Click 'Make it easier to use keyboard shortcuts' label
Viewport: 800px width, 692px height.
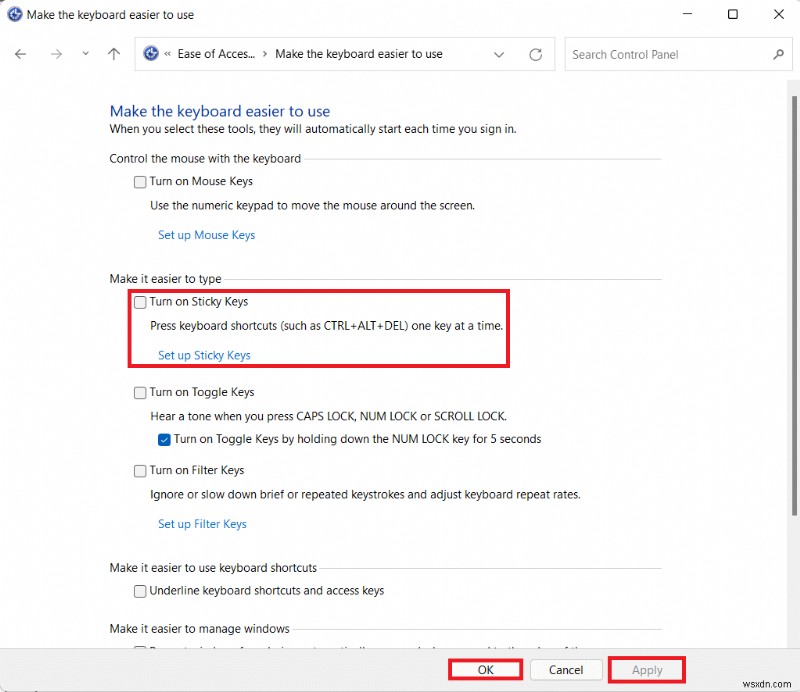click(x=213, y=568)
